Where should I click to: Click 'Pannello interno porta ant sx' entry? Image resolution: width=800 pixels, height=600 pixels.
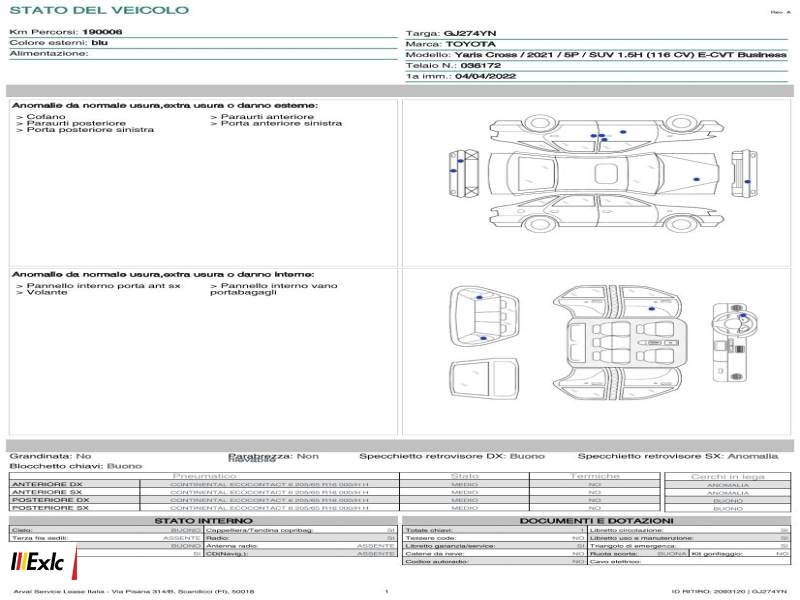98,286
